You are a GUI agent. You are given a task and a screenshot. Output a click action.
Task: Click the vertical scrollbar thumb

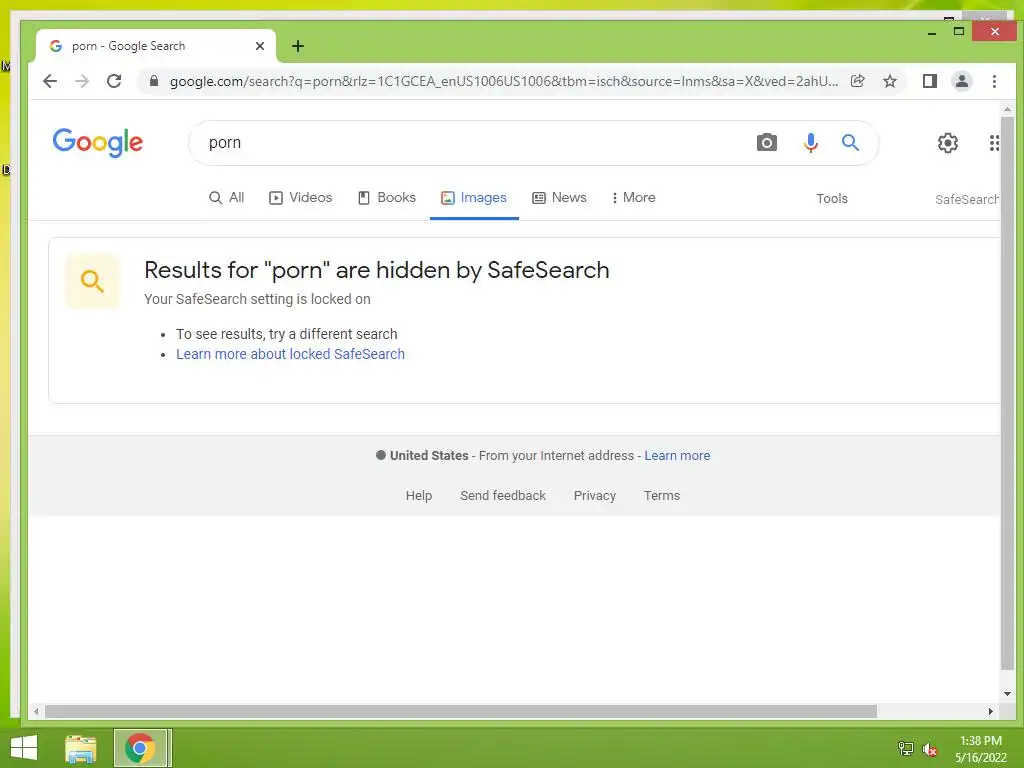[1008, 394]
